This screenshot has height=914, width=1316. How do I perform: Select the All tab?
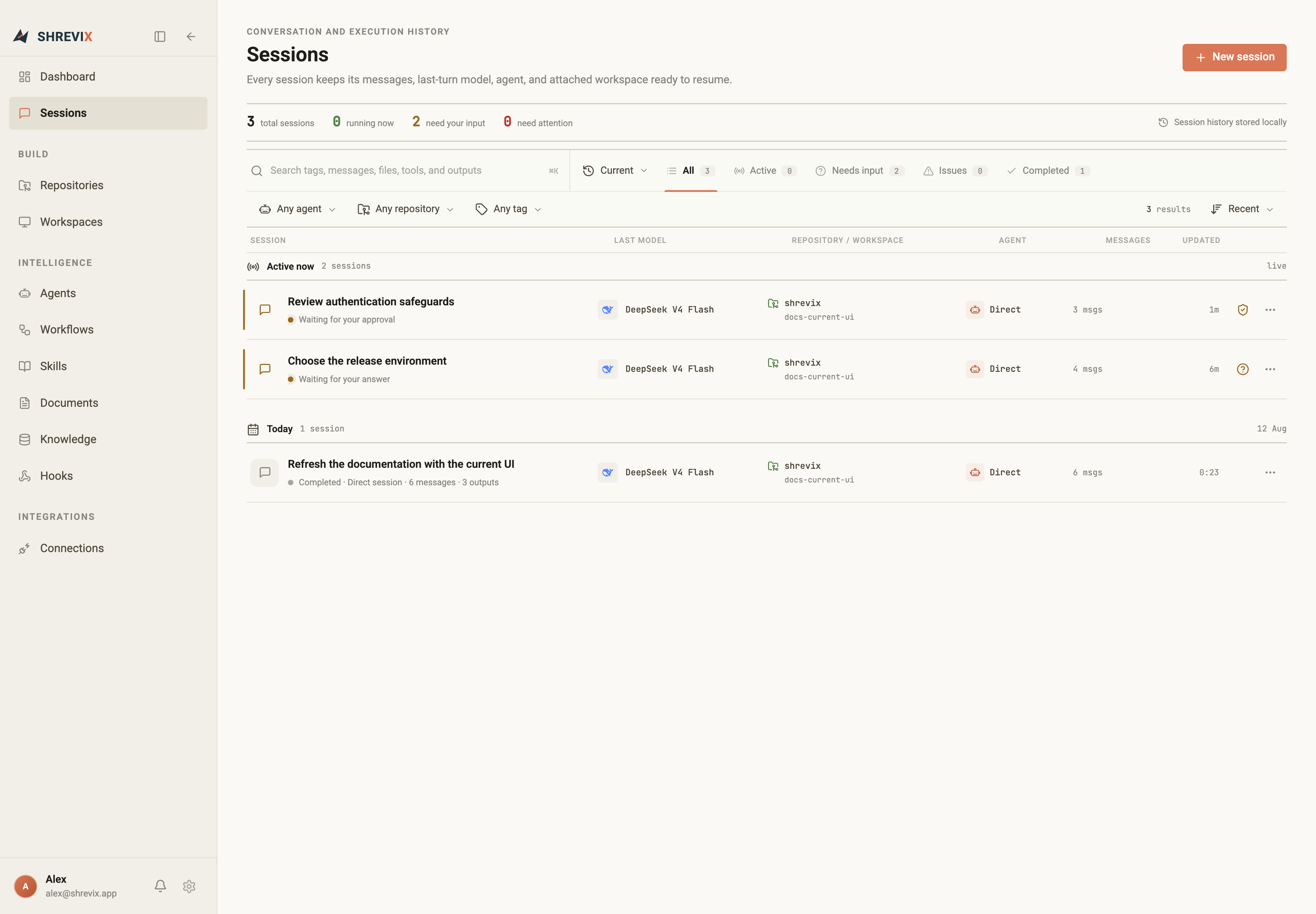691,171
